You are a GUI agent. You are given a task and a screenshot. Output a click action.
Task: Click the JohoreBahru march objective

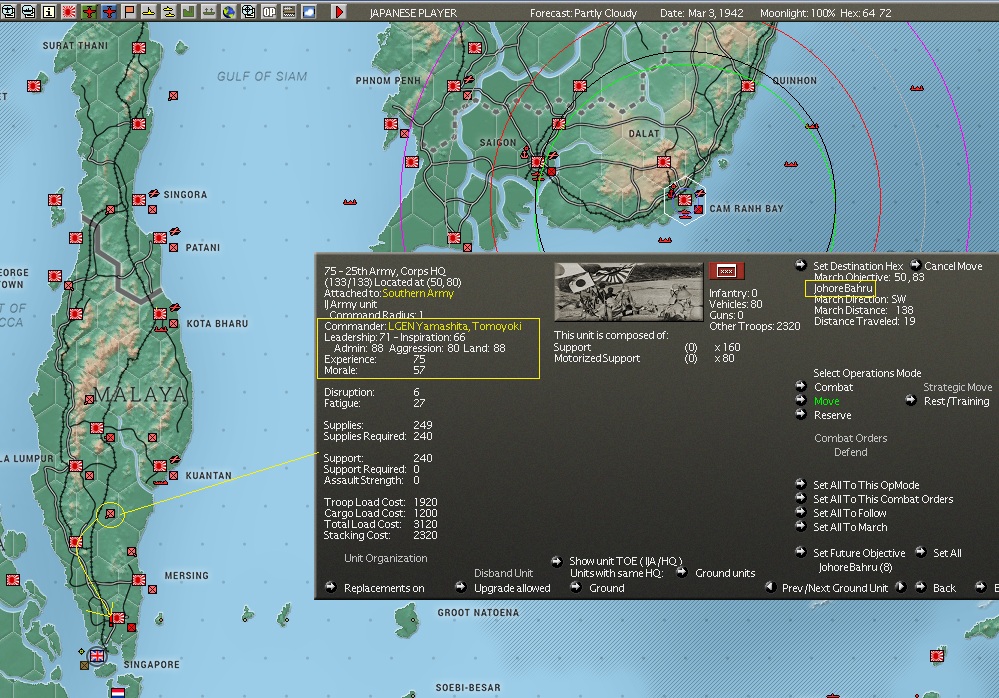[x=842, y=288]
